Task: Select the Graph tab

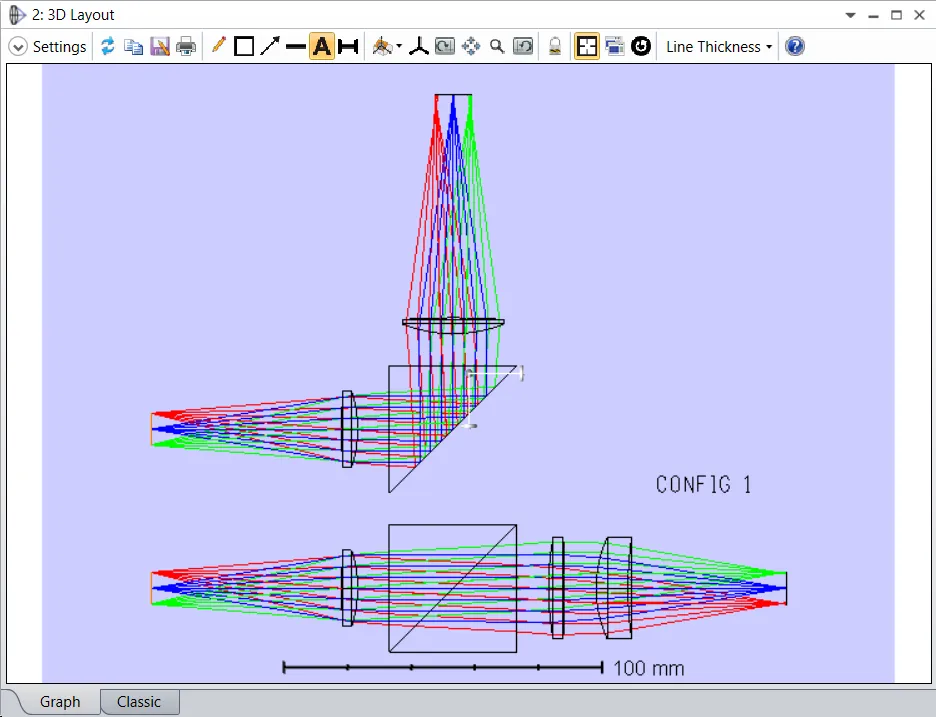Action: click(60, 702)
